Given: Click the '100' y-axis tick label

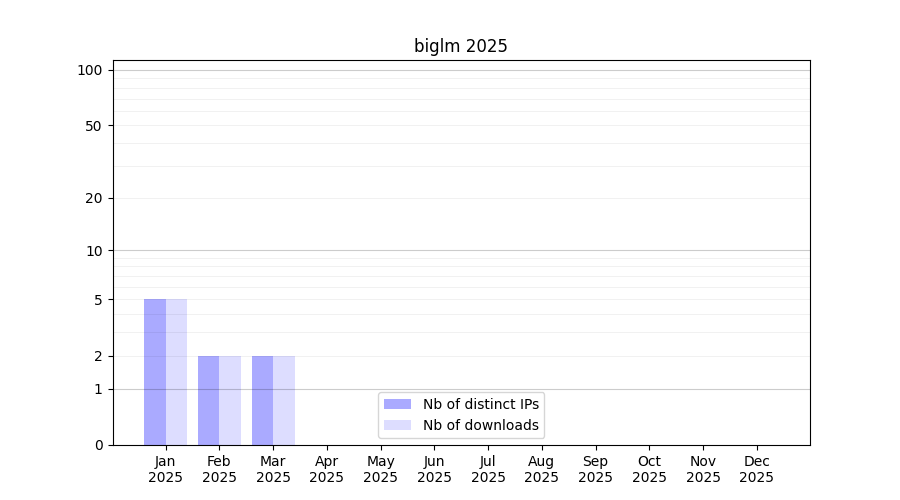Looking at the screenshot, I should tap(90, 70).
